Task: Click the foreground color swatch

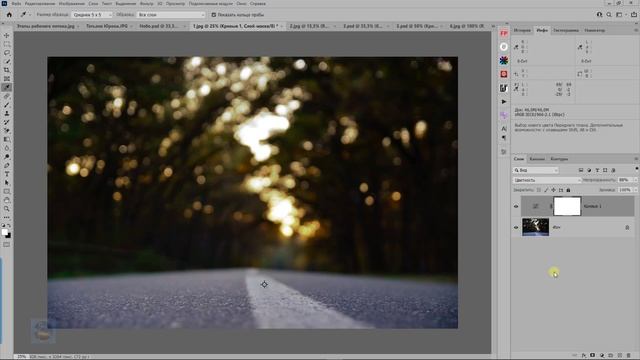Action: point(4,232)
